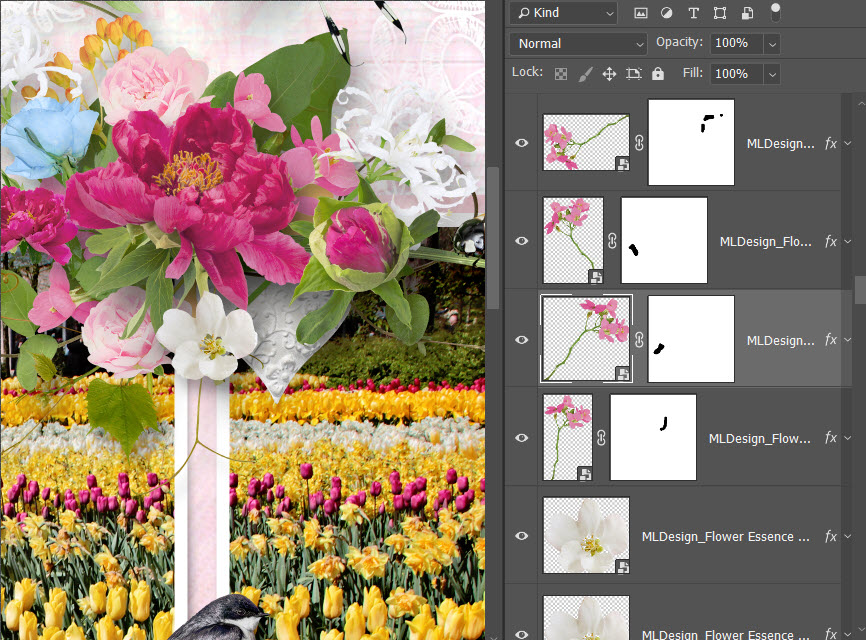
Task: Expand effects chevron on MLDesign_Flo... layer
Action: [x=848, y=241]
